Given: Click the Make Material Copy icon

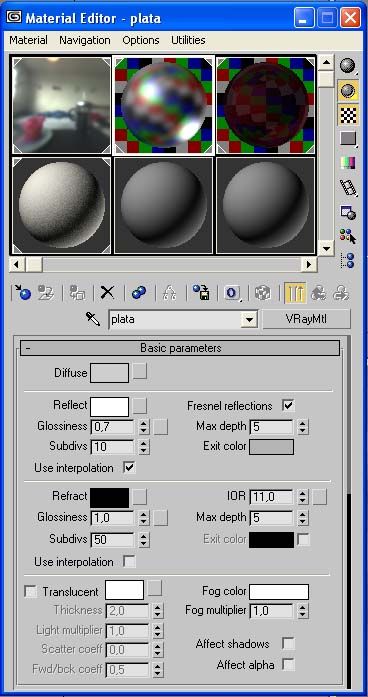Looking at the screenshot, I should (x=139, y=293).
